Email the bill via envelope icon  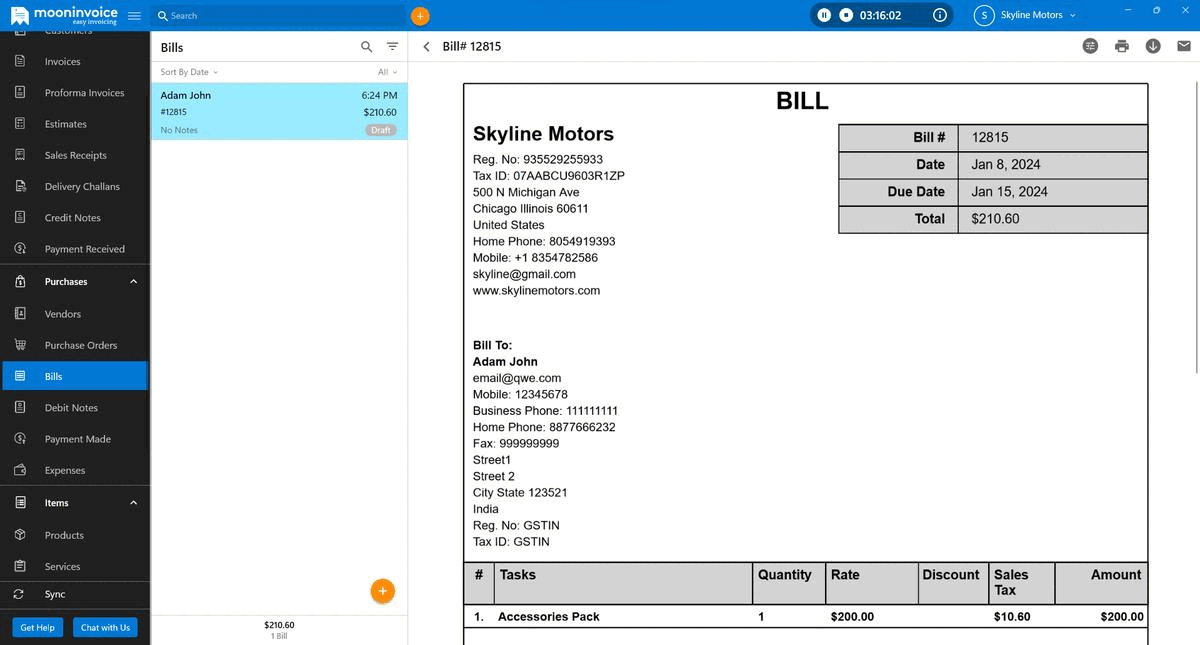click(1184, 46)
